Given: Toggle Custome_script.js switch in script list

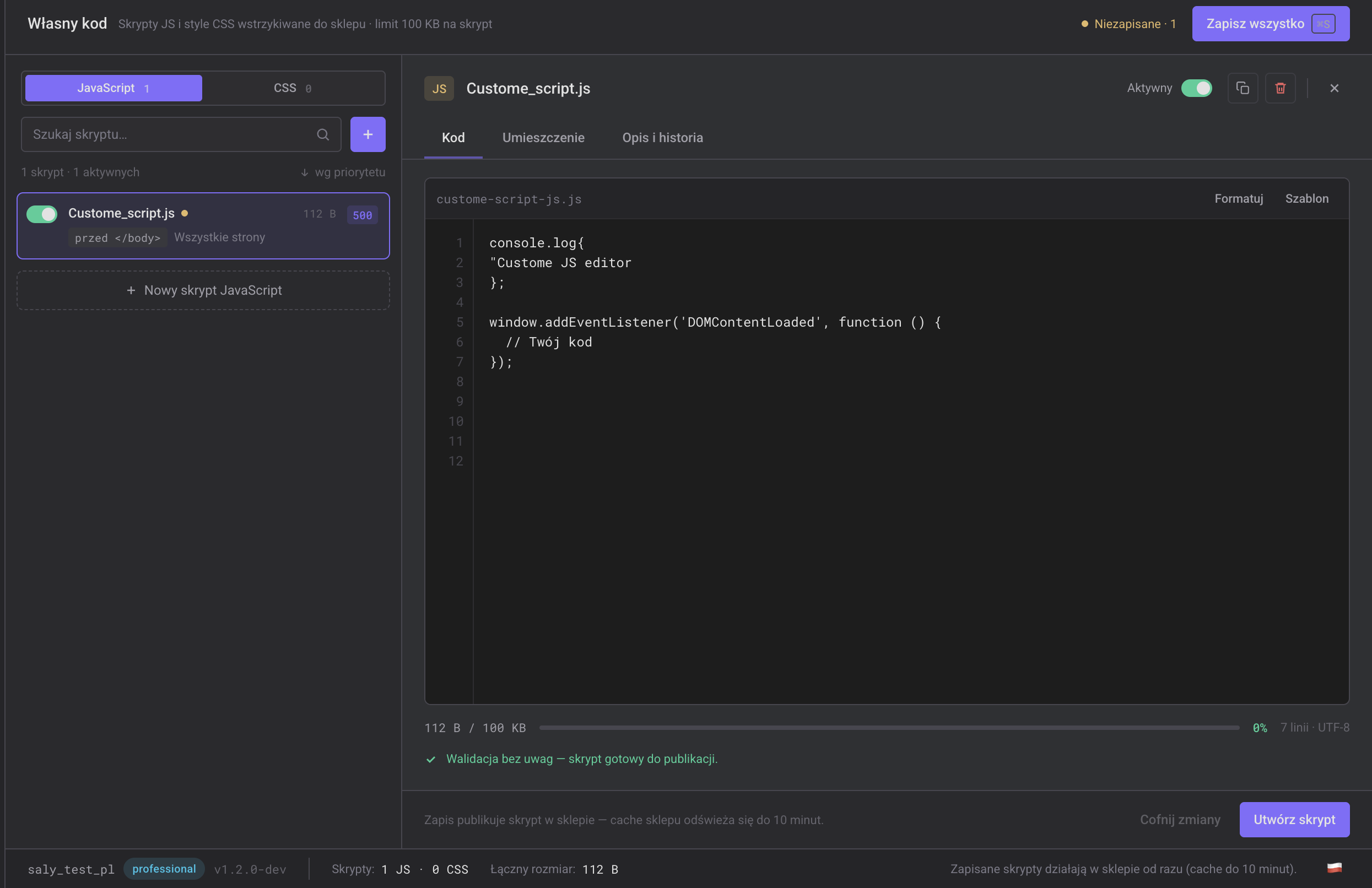Looking at the screenshot, I should (41, 214).
